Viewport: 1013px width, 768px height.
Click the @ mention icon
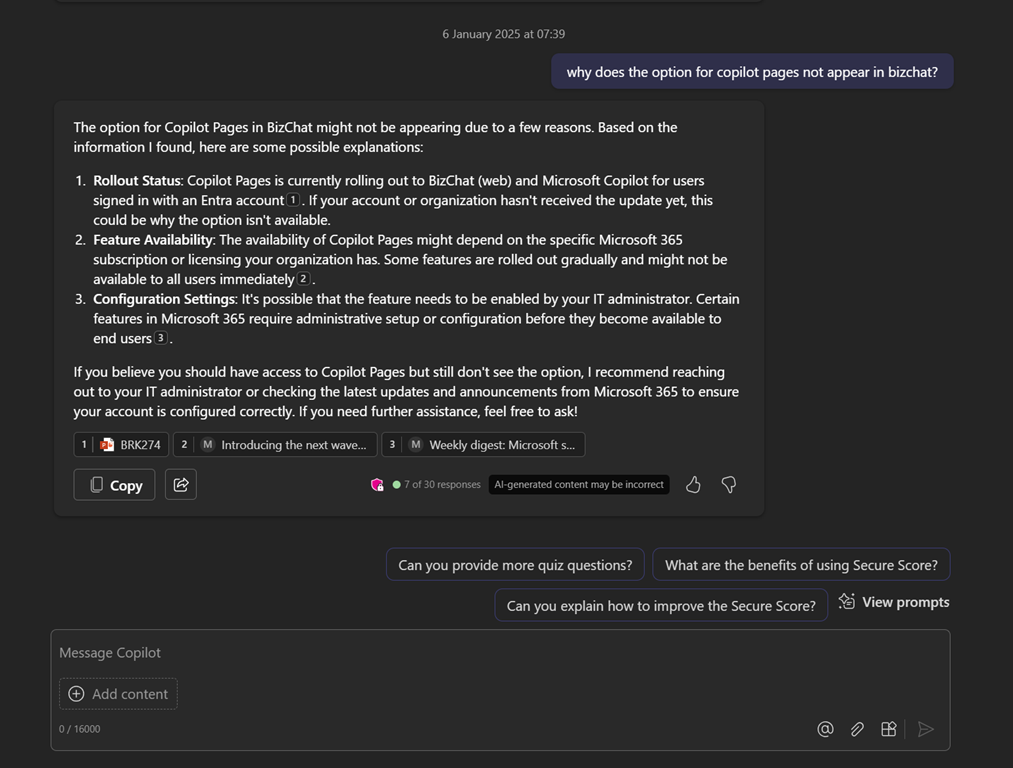(x=825, y=729)
